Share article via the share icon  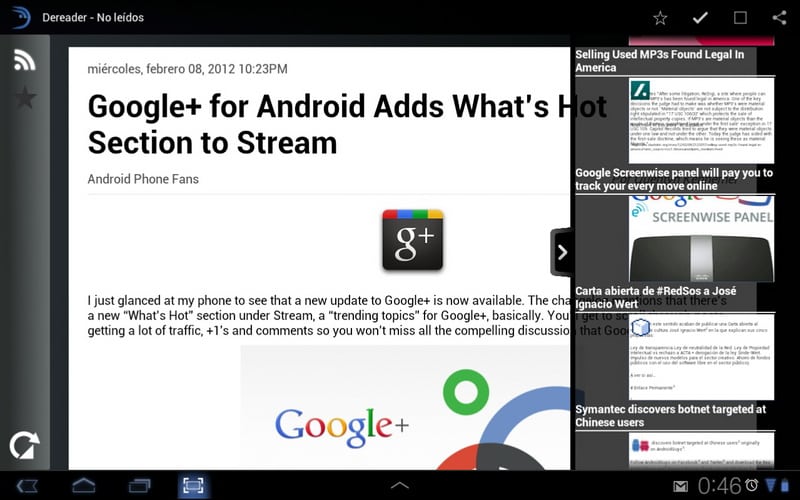[x=779, y=17]
